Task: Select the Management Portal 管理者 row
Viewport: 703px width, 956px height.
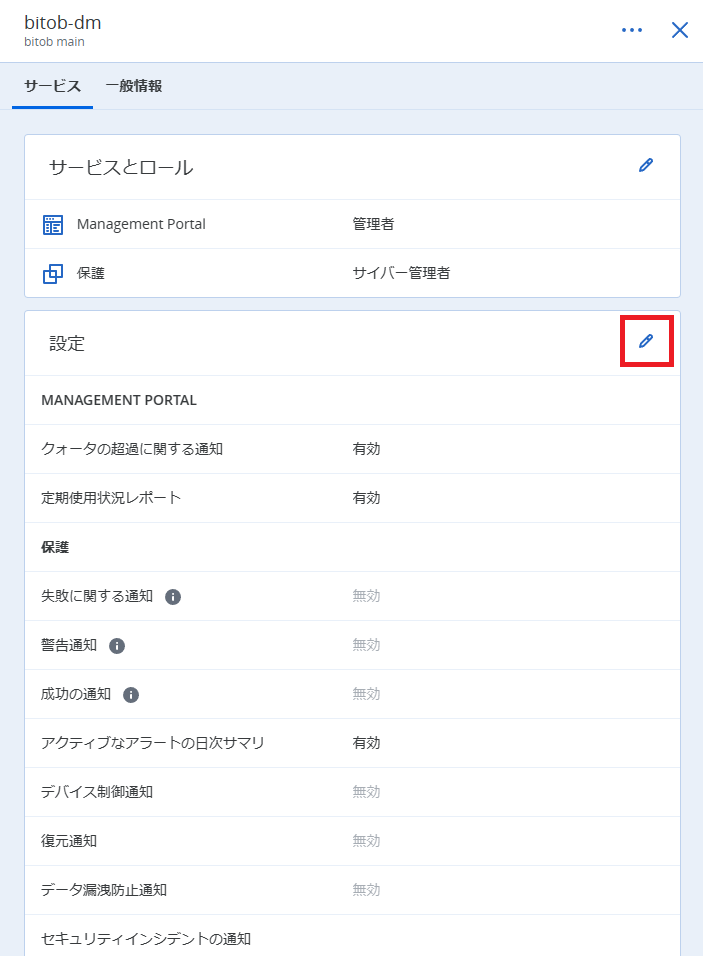Action: click(352, 224)
